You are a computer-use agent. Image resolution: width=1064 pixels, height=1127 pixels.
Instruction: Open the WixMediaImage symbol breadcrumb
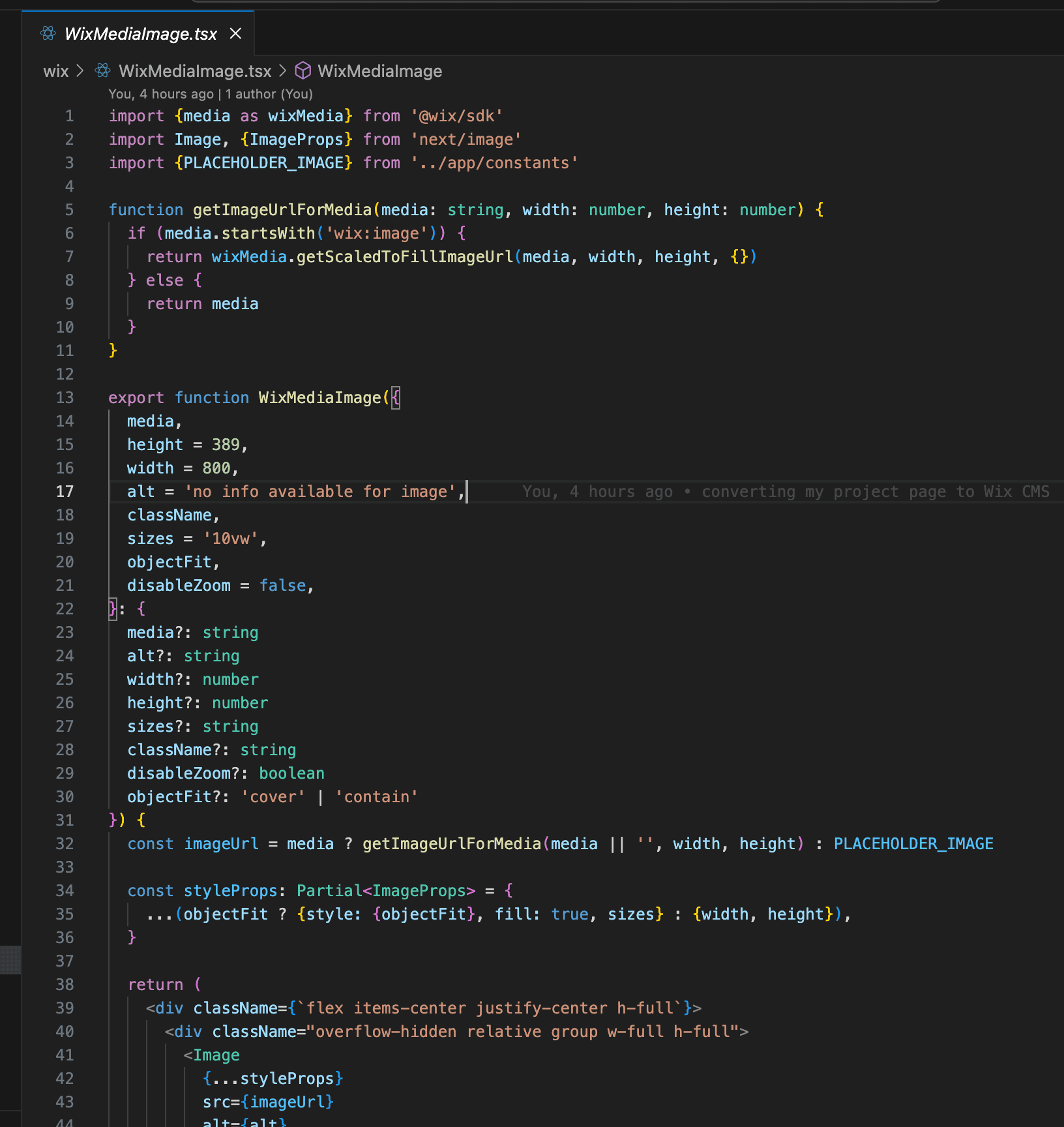tap(379, 71)
